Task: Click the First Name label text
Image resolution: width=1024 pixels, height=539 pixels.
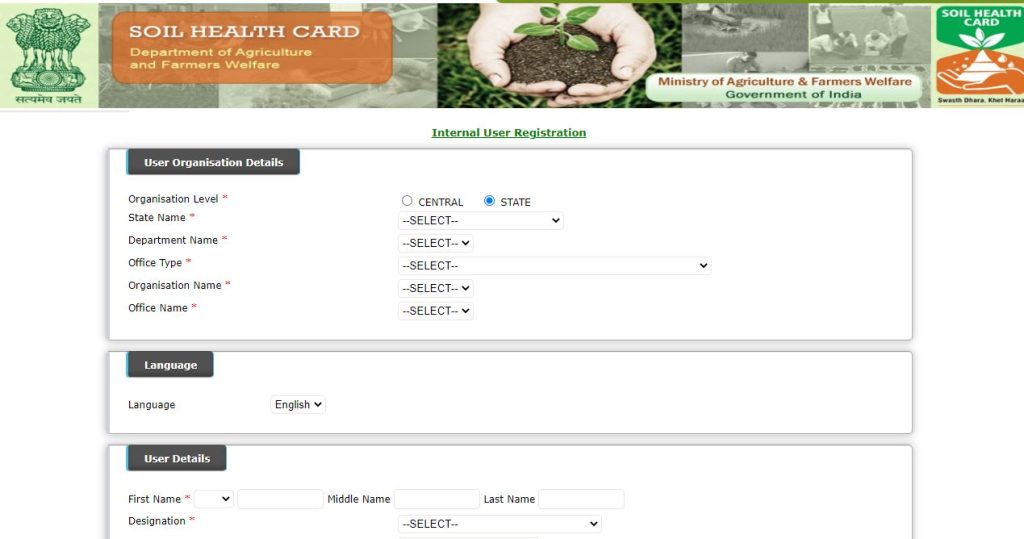Action: [154, 499]
